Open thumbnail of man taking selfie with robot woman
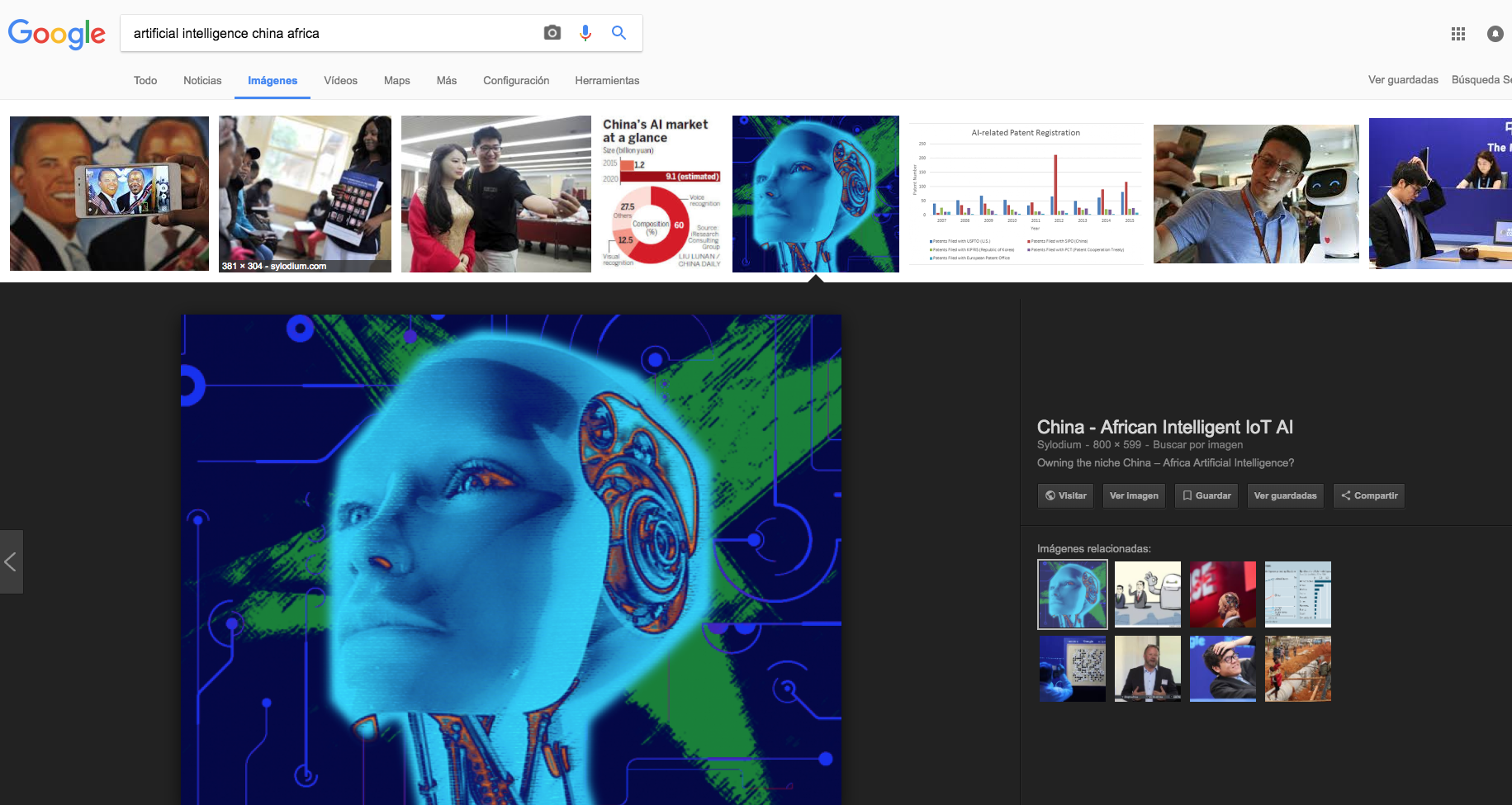This screenshot has height=805, width=1512. pyautogui.click(x=496, y=194)
